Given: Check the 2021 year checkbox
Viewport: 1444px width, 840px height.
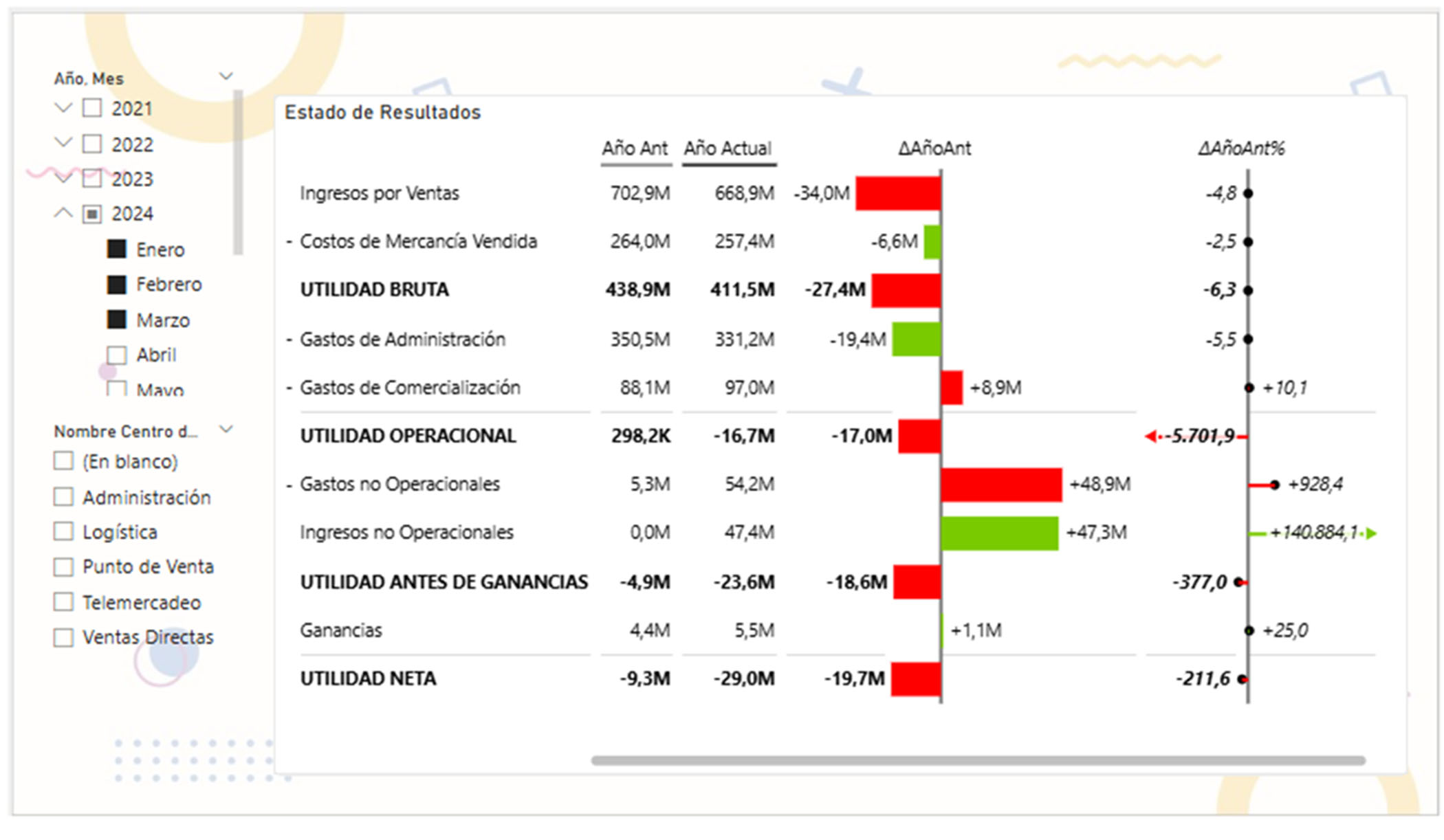Looking at the screenshot, I should click(92, 108).
